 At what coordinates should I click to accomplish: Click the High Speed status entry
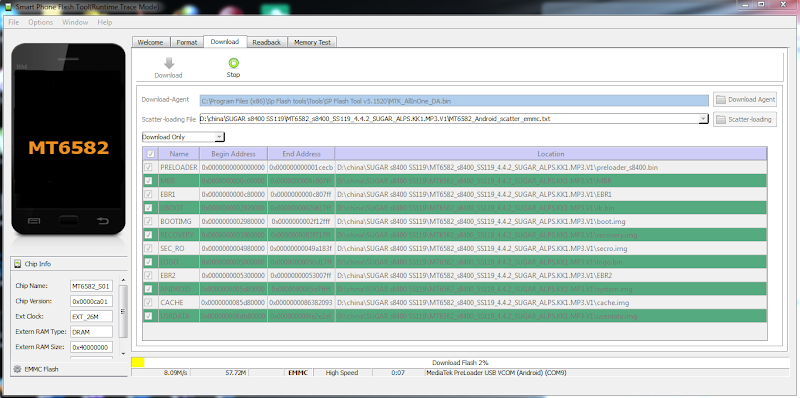pyautogui.click(x=342, y=373)
